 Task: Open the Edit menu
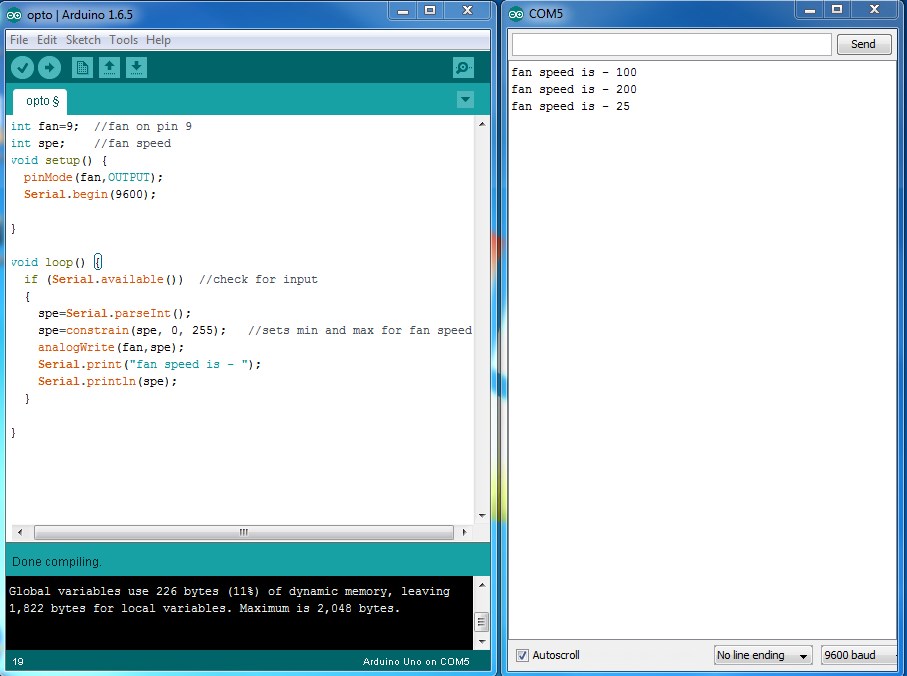pos(47,40)
